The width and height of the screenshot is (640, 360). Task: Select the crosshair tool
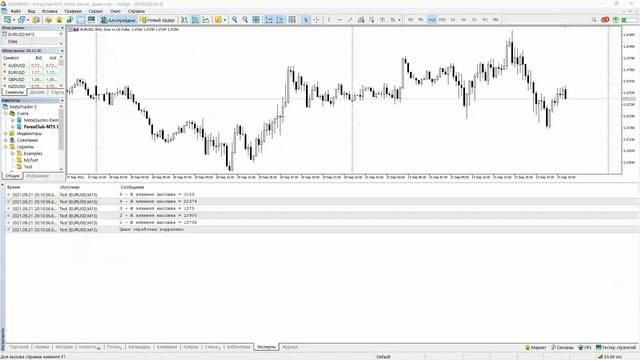[316, 20]
